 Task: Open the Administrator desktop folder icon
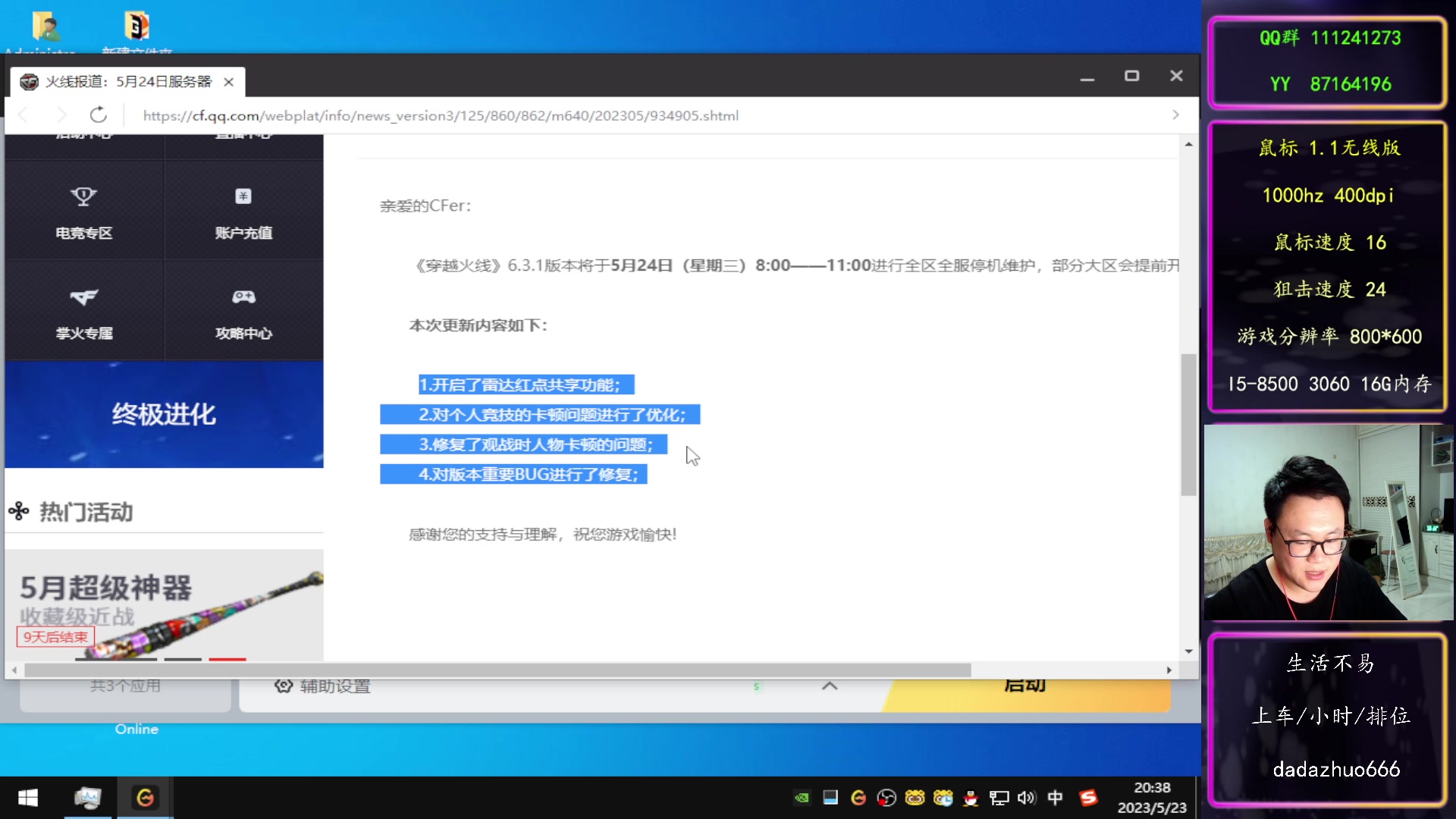45,29
